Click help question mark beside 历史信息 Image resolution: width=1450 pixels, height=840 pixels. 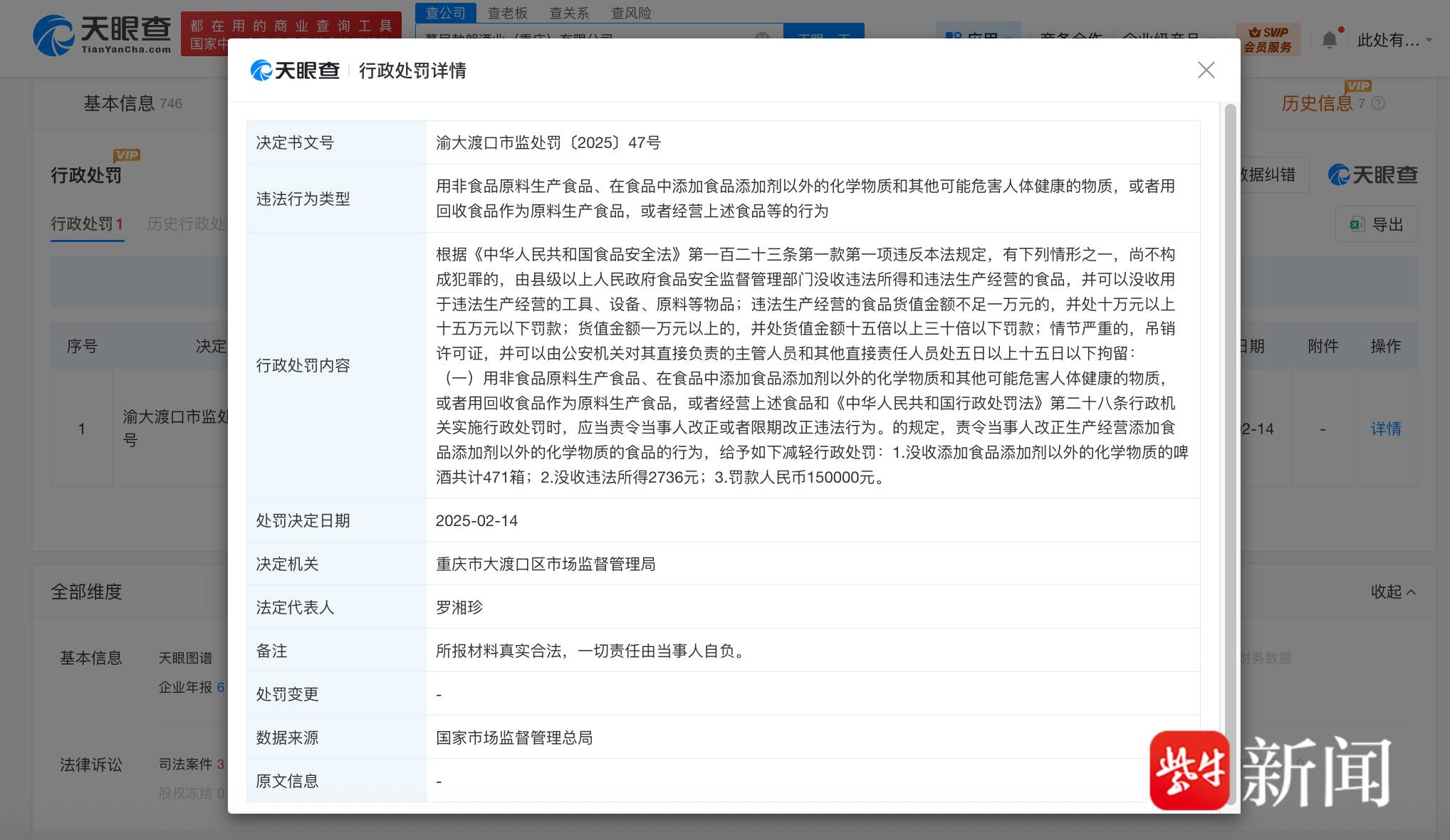1378,104
